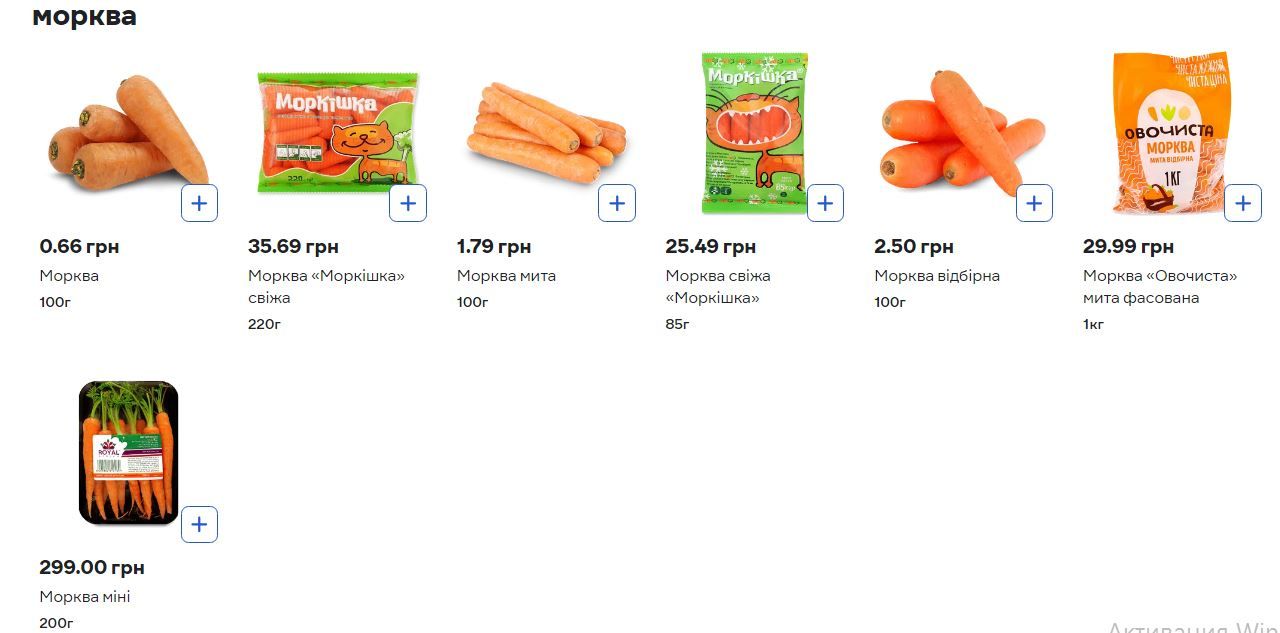View the Royal mini carrots image
The height and width of the screenshot is (633, 1280).
pyautogui.click(x=128, y=453)
